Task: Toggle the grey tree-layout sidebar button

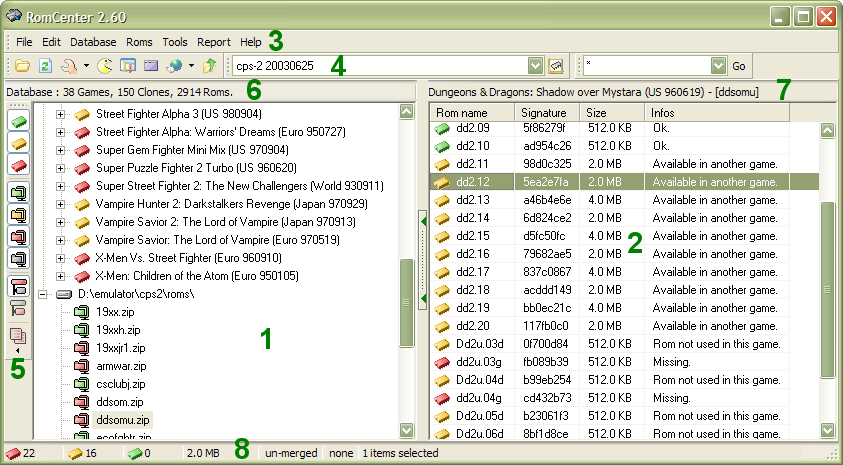Action: click(19, 309)
